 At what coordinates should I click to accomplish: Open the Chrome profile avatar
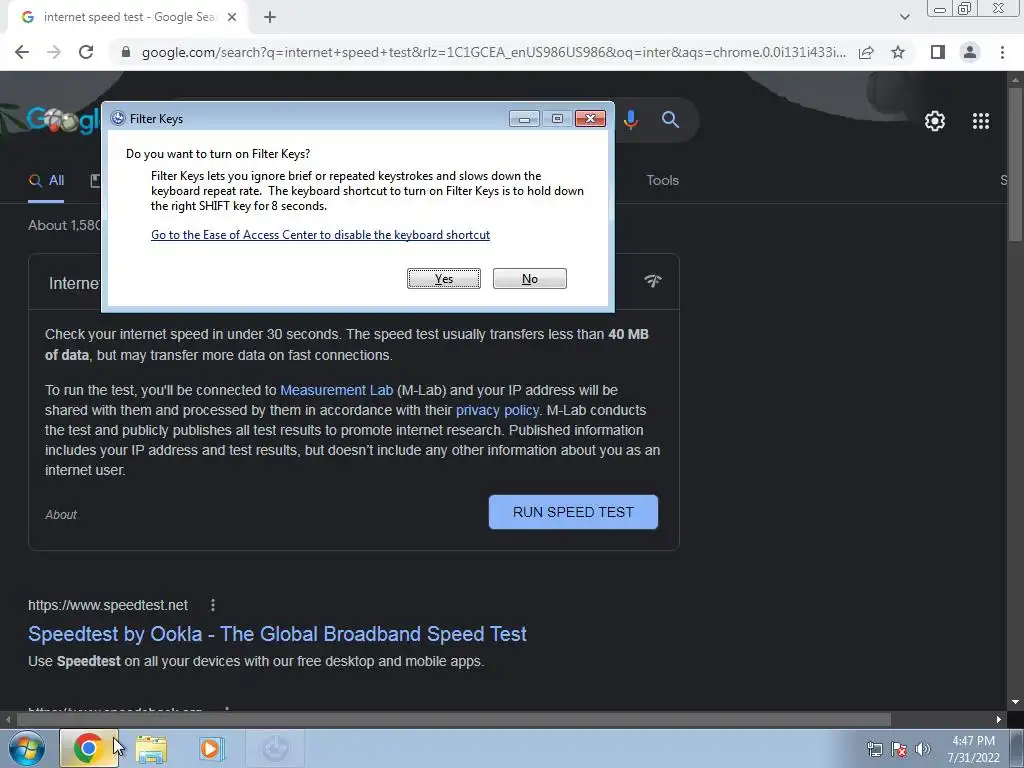(x=970, y=52)
